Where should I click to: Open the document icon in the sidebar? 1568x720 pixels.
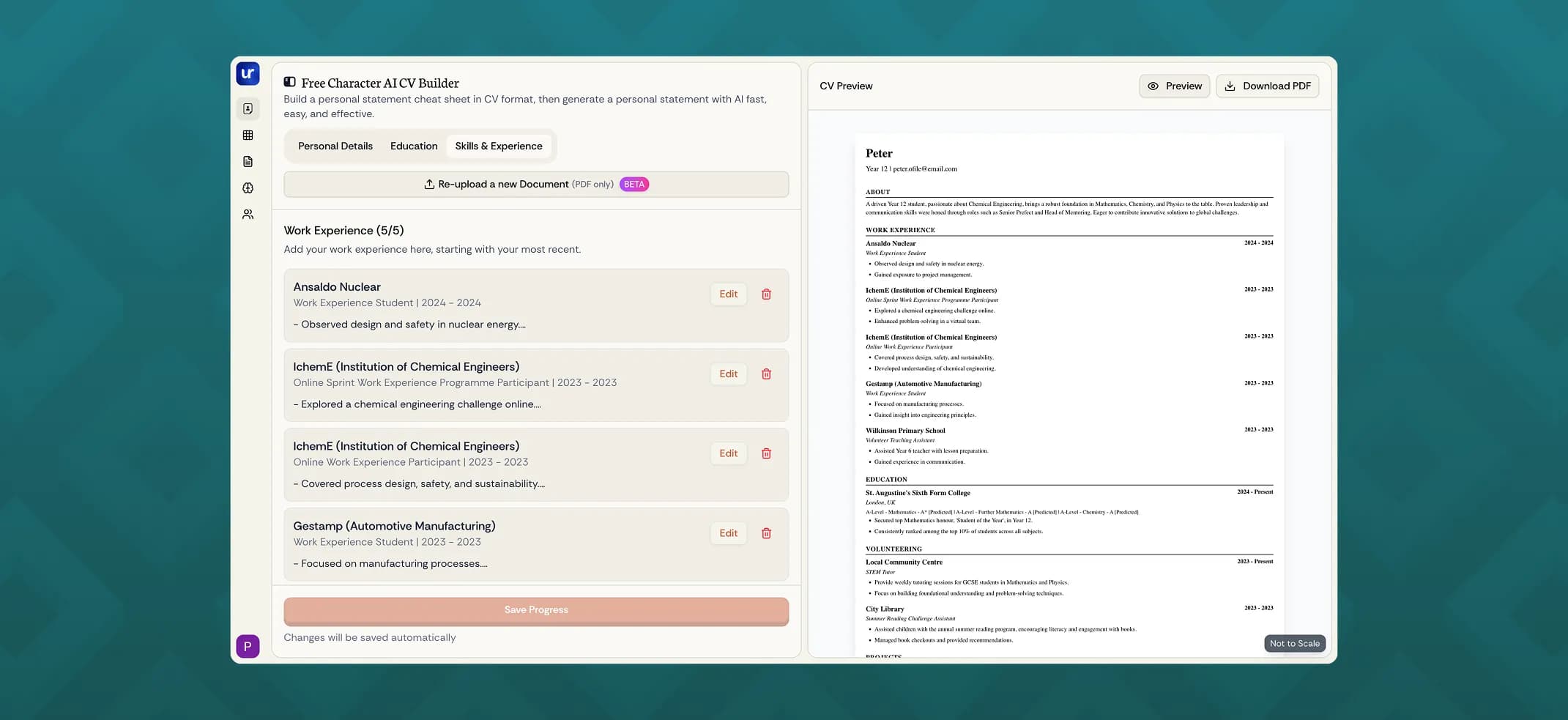pos(248,161)
